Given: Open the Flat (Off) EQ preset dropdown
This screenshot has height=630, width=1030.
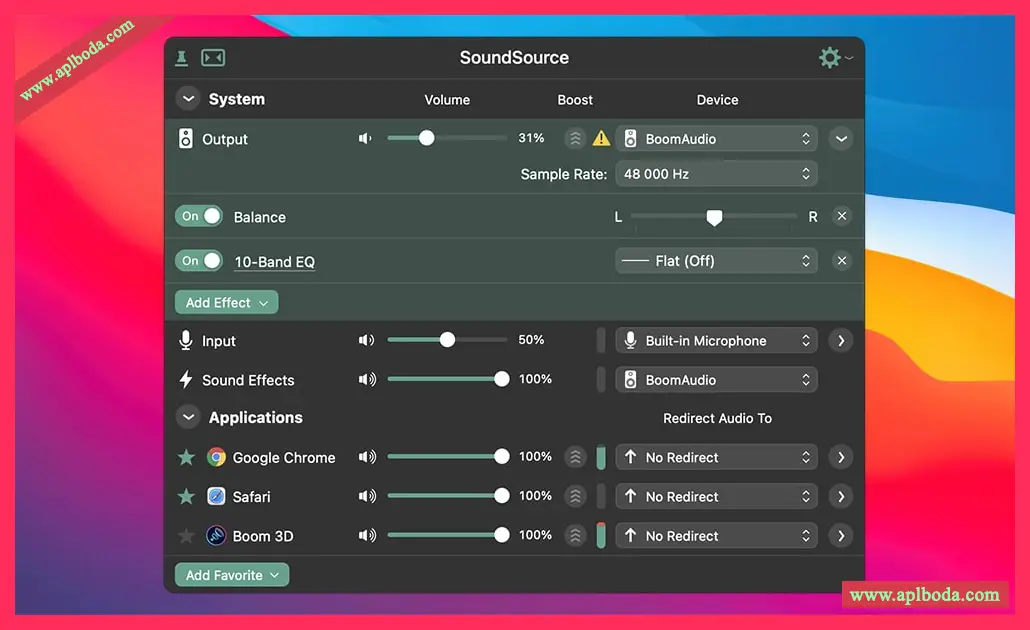Looking at the screenshot, I should tap(716, 261).
